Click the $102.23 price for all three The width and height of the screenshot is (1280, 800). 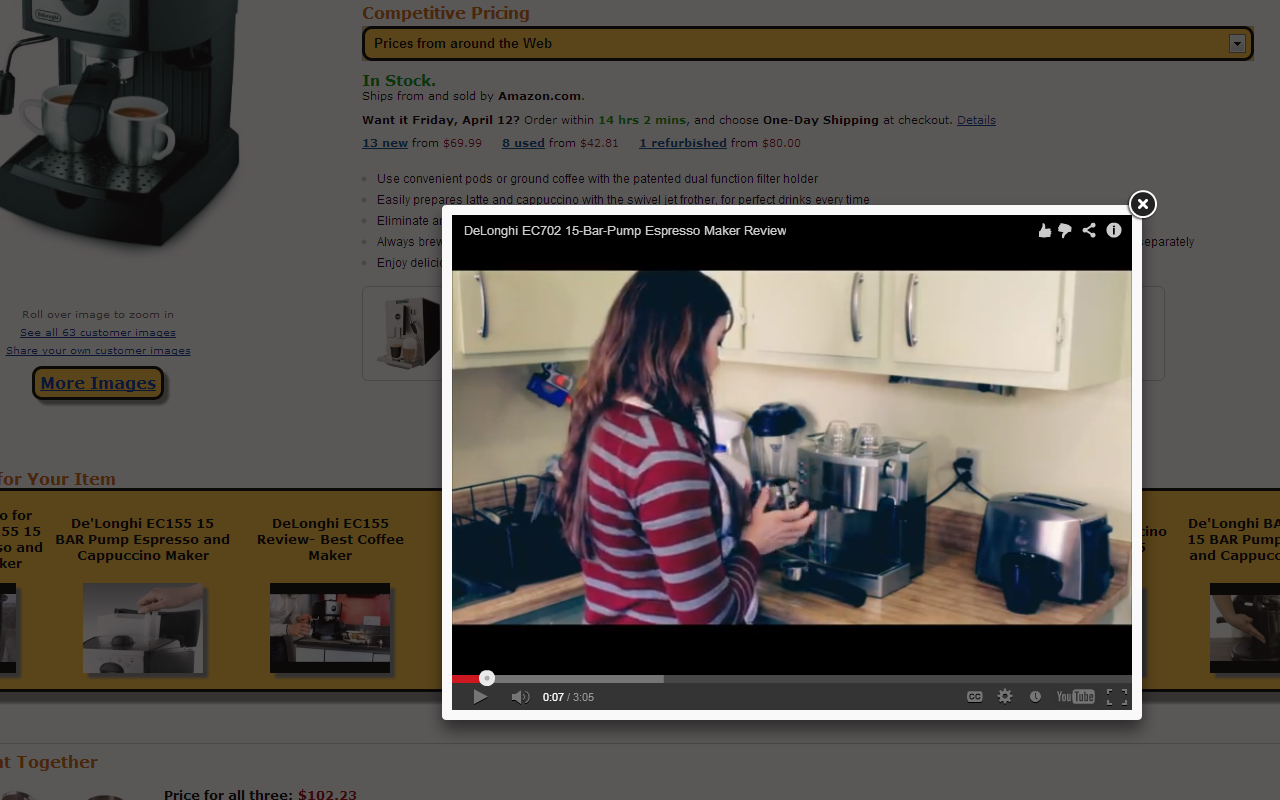coord(327,795)
